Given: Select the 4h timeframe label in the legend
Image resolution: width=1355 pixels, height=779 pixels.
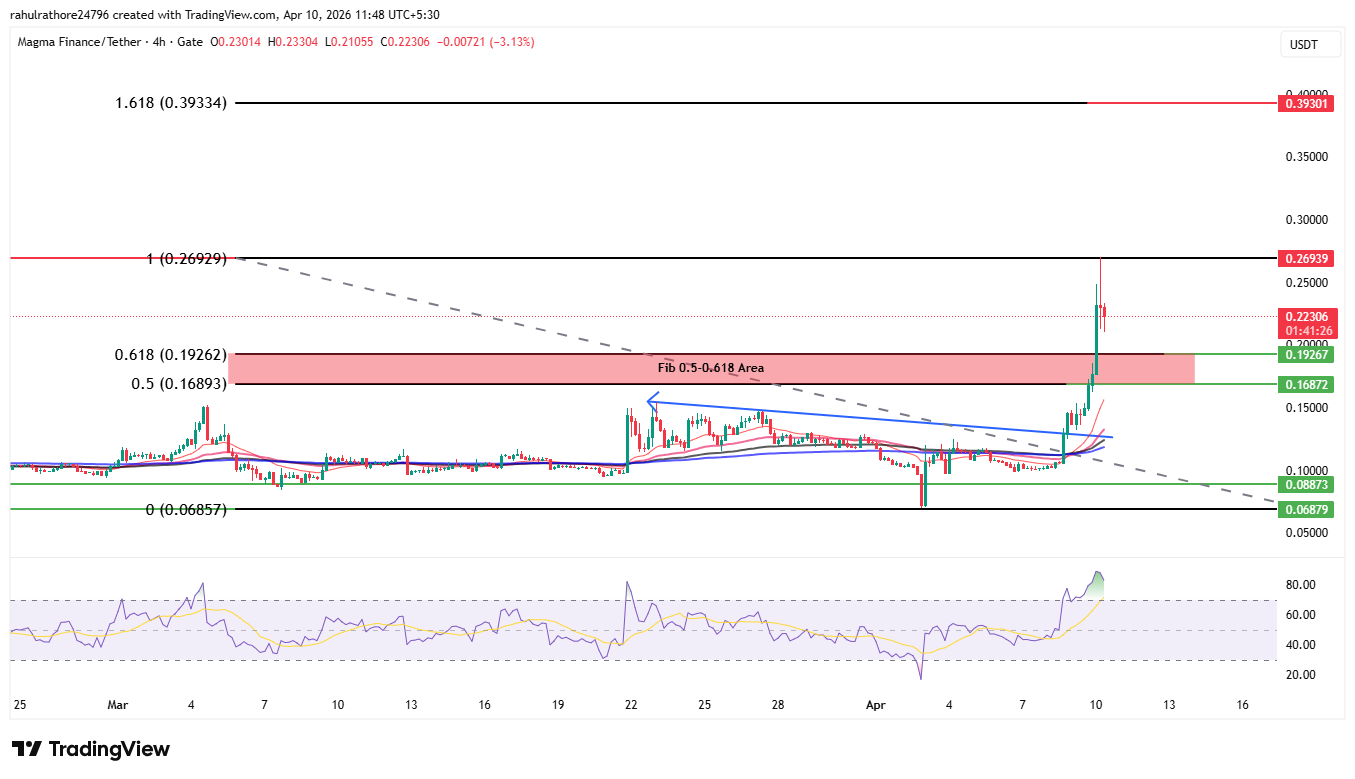Looking at the screenshot, I should coord(160,42).
